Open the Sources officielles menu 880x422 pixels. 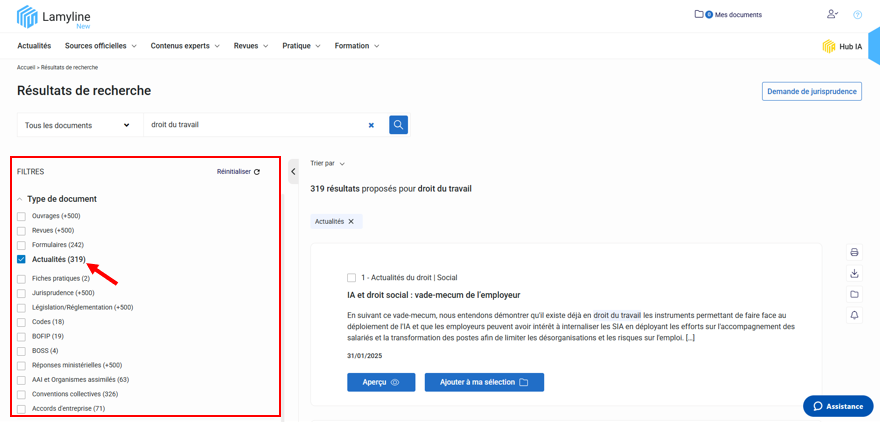(101, 46)
